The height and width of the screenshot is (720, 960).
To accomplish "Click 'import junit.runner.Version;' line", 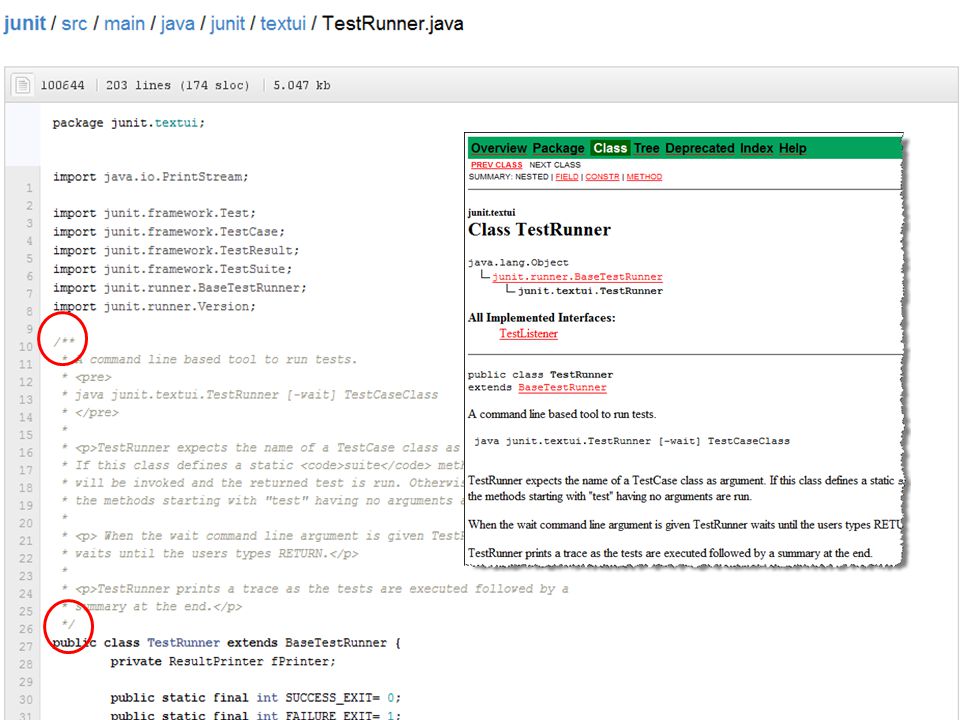I will coord(154,306).
